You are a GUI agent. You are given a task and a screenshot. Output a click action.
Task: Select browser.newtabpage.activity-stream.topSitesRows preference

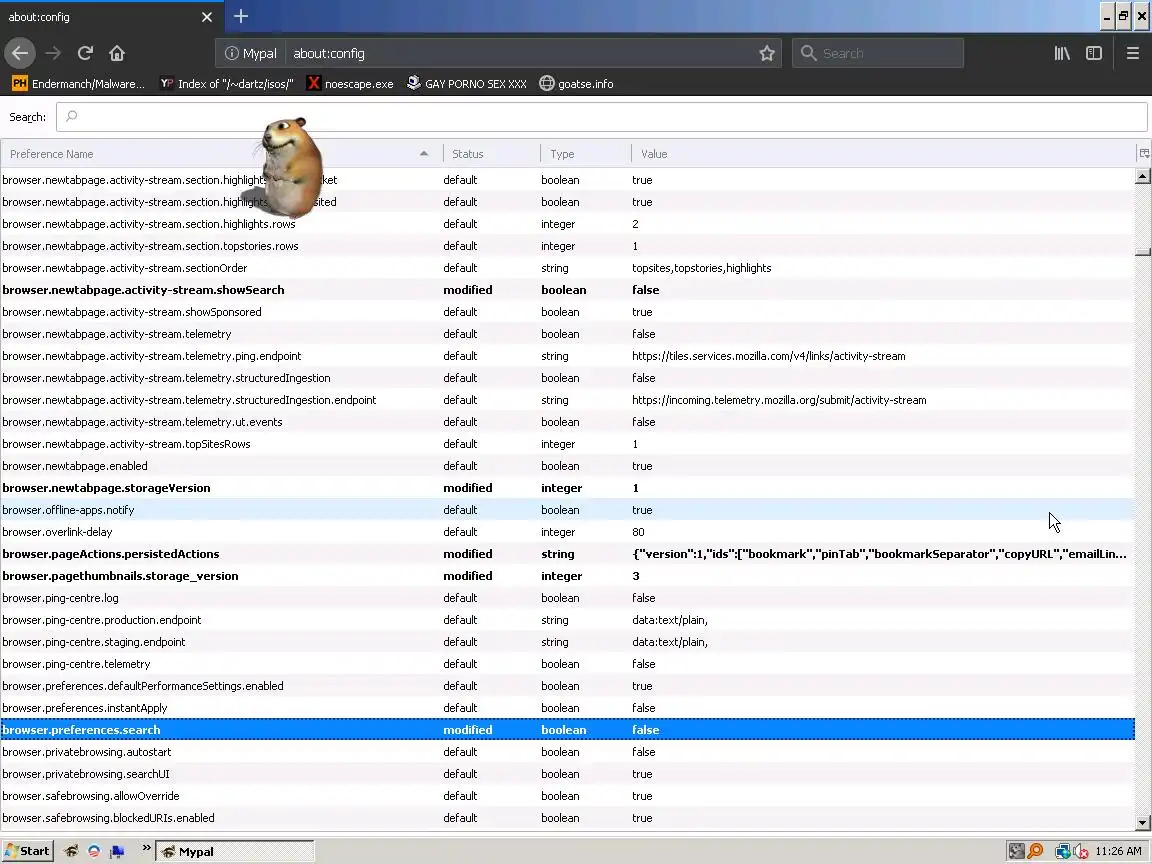coord(567,444)
